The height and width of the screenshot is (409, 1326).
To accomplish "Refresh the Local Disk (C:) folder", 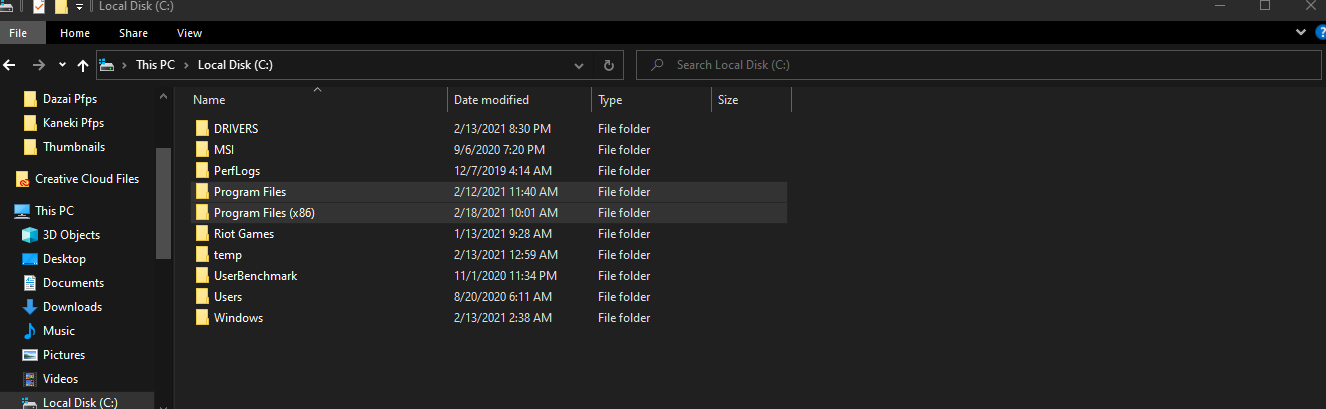I will 608,65.
